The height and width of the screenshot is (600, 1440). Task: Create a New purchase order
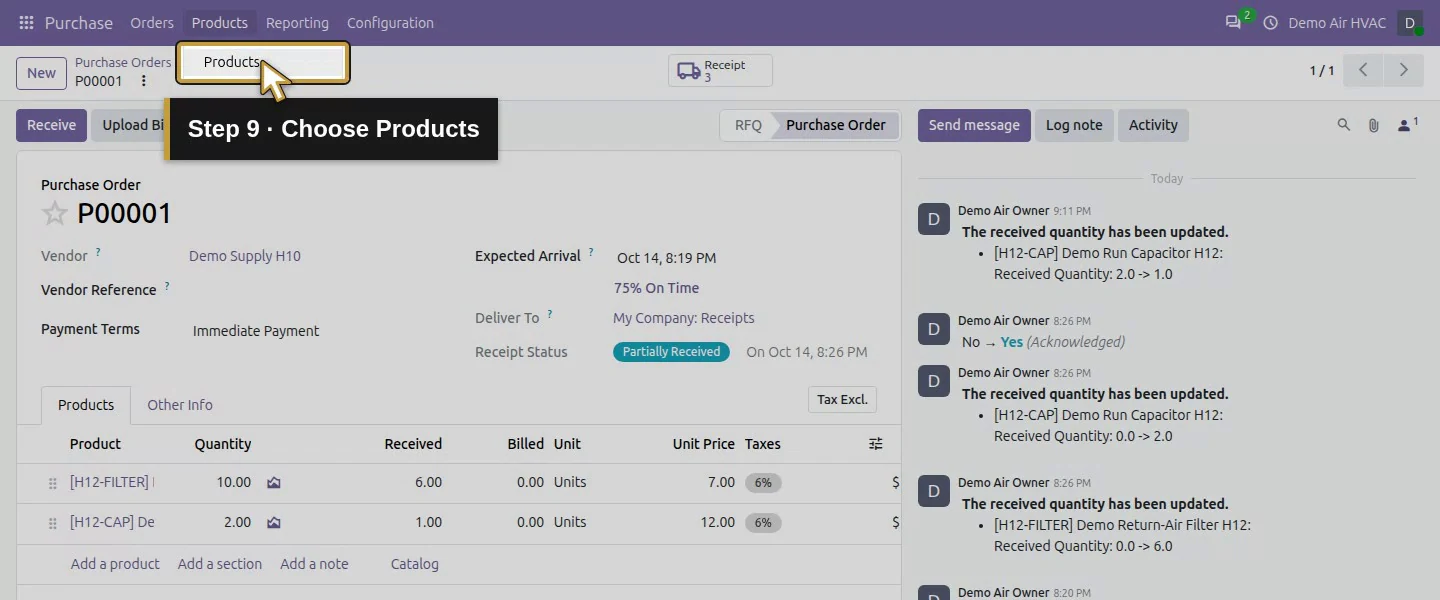pos(41,73)
